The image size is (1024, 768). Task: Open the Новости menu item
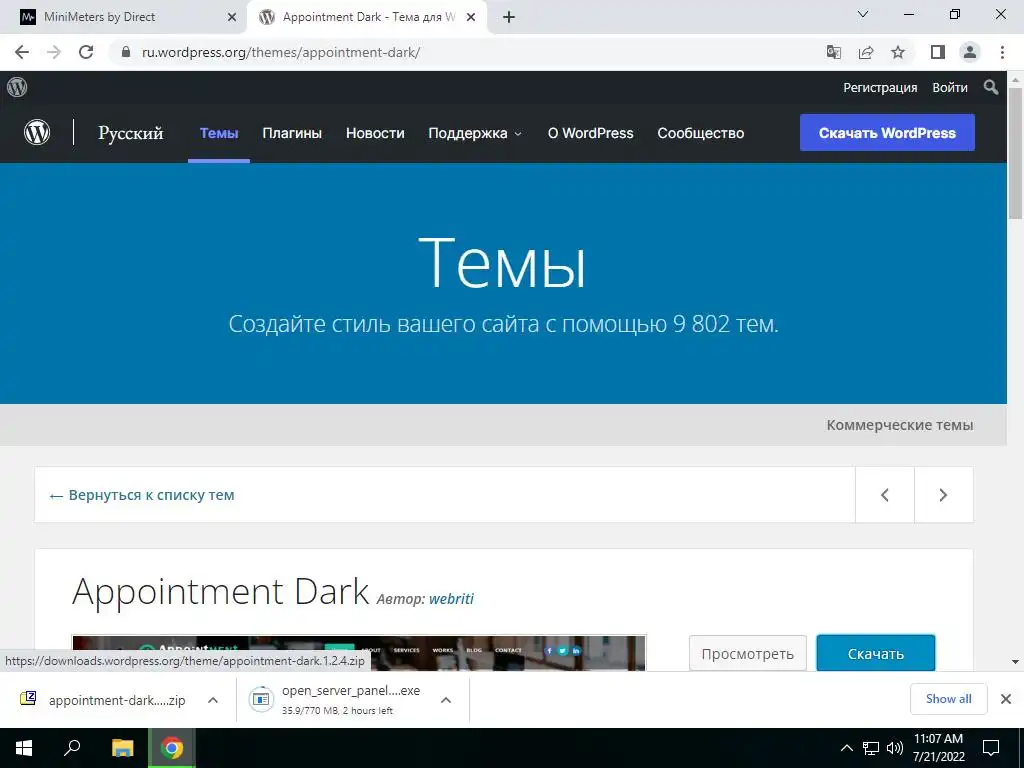[x=375, y=133]
